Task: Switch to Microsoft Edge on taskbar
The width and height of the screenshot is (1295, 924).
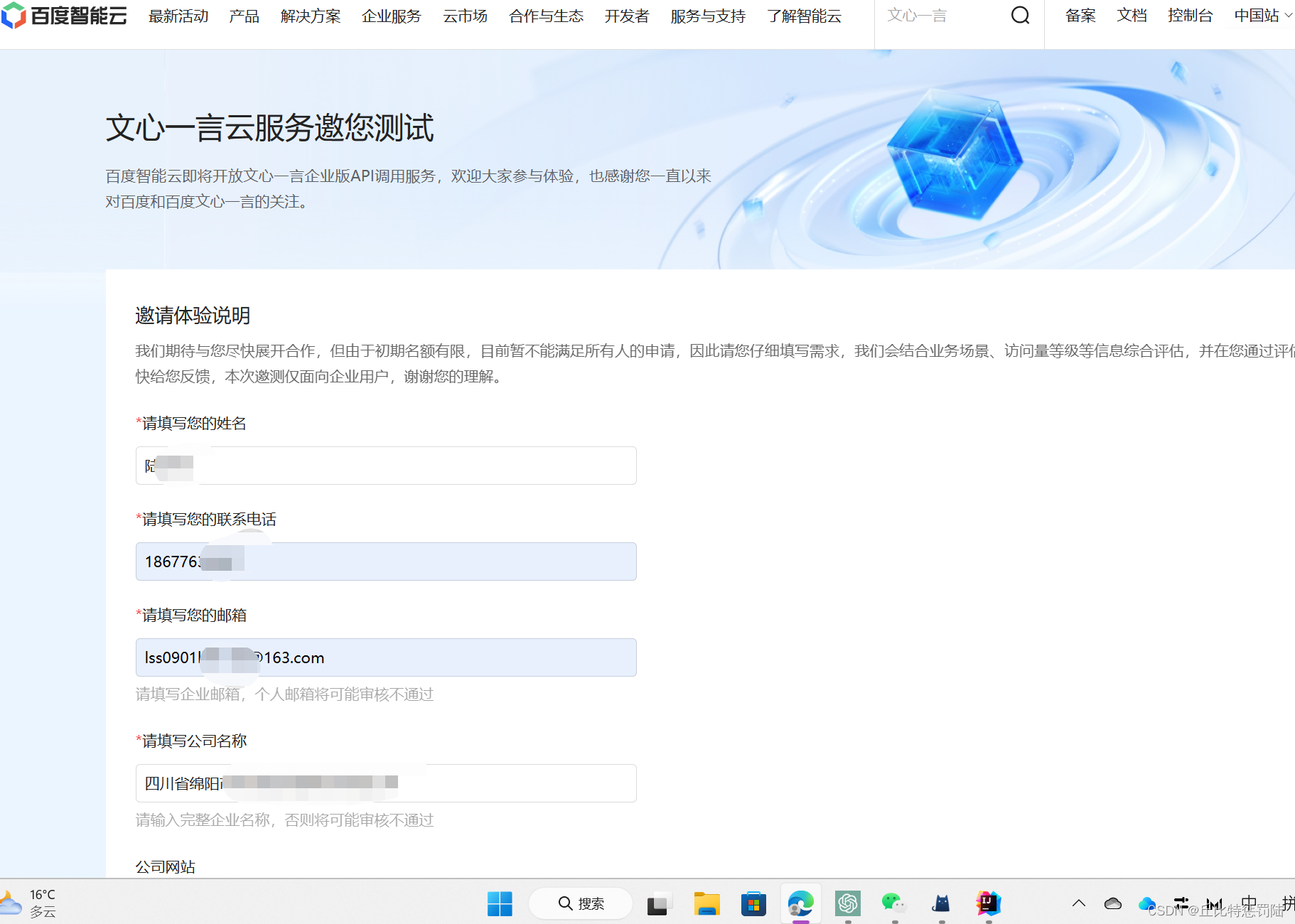Action: pos(801,903)
